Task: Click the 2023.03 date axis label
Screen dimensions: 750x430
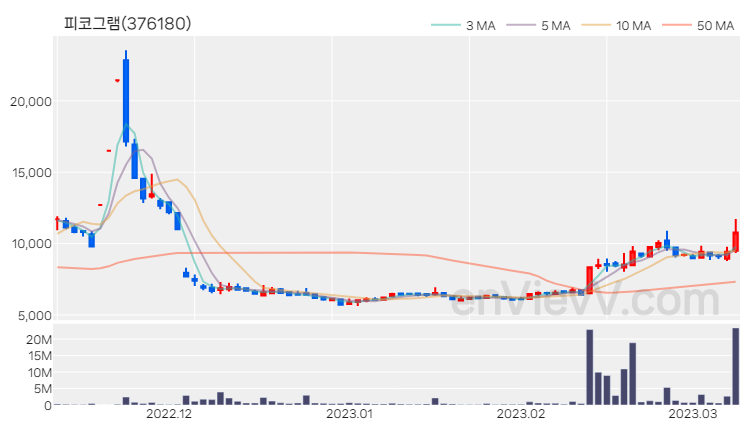Action: [x=693, y=414]
